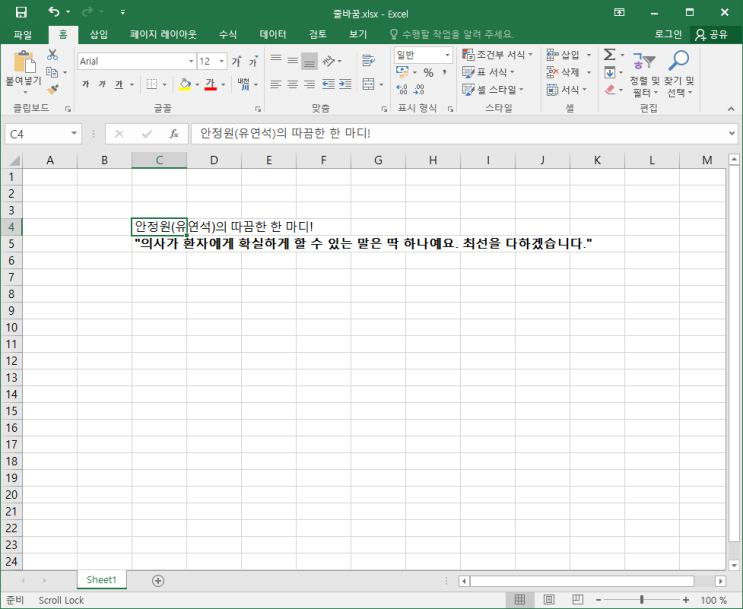The width and height of the screenshot is (743, 609).
Task: Apply comma style
Action: pyautogui.click(x=444, y=72)
